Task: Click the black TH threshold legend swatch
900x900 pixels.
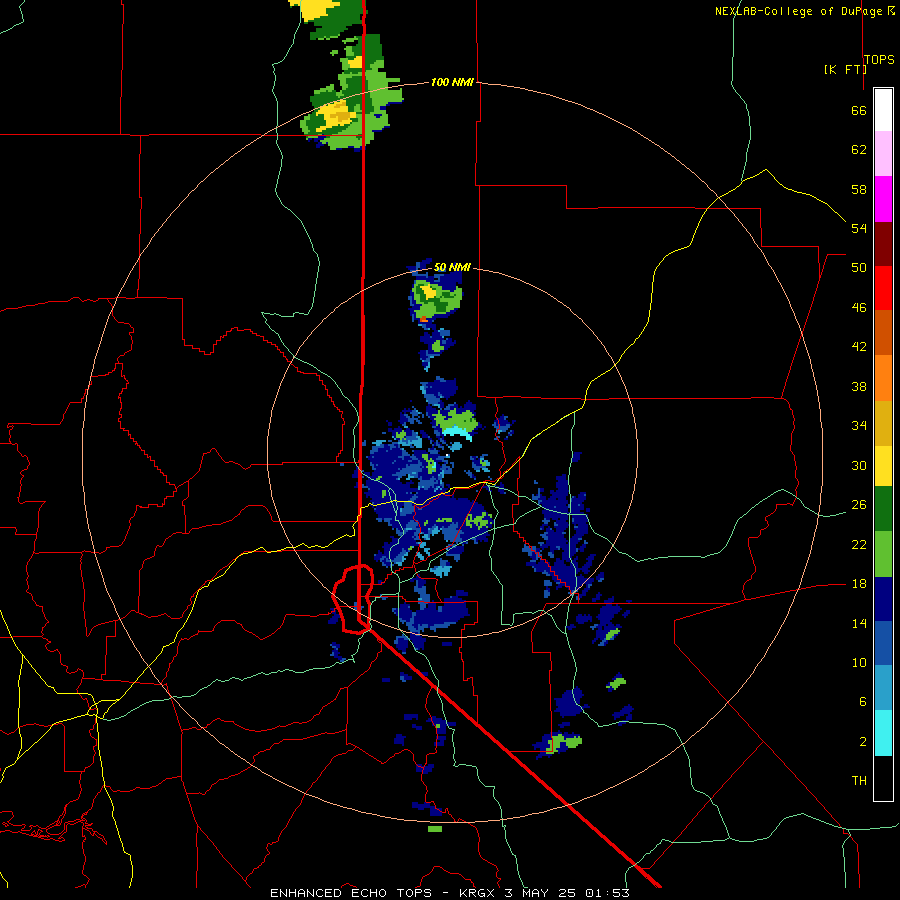Action: 883,778
